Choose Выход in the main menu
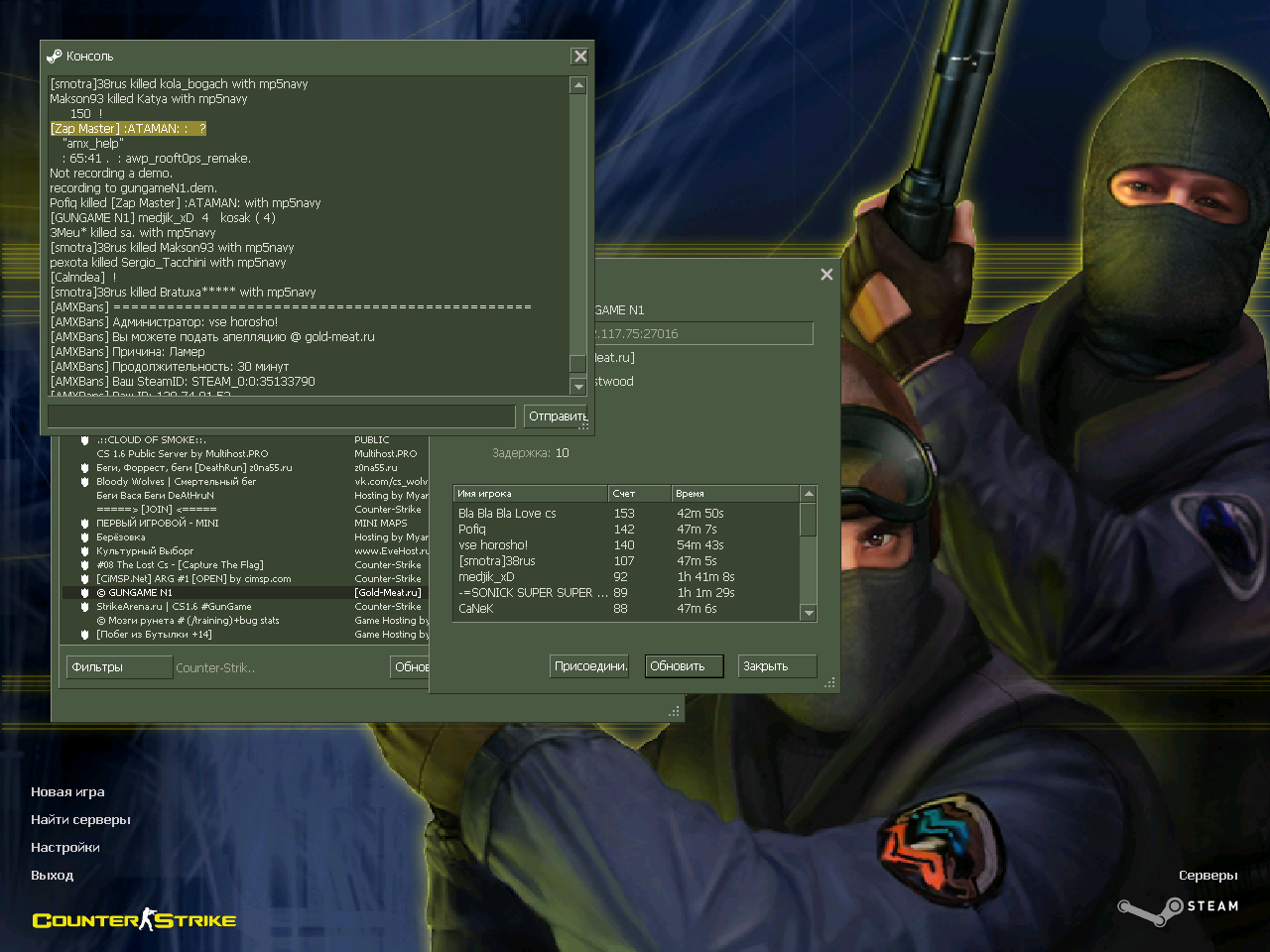The height and width of the screenshot is (952, 1270). click(52, 876)
